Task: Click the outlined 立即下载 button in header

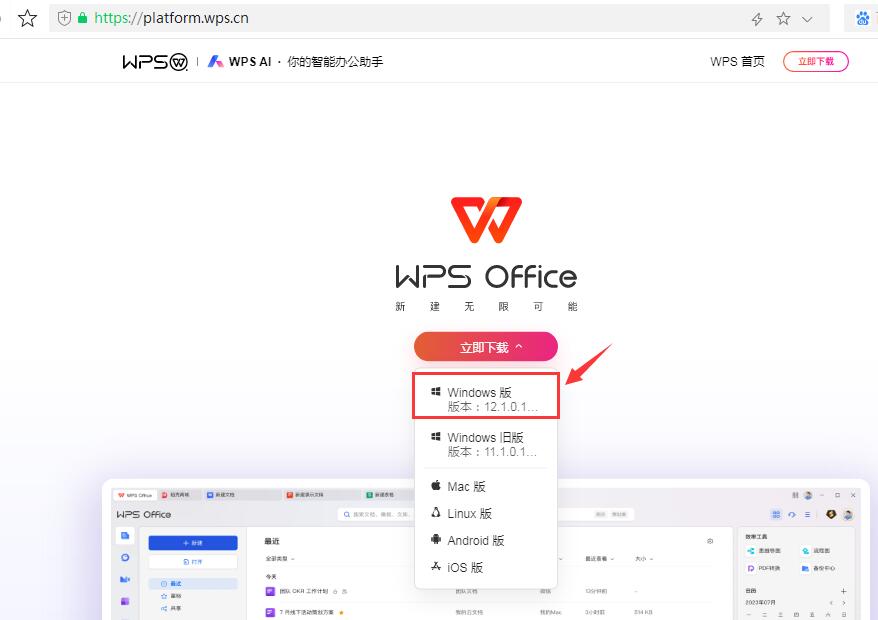Action: 816,62
